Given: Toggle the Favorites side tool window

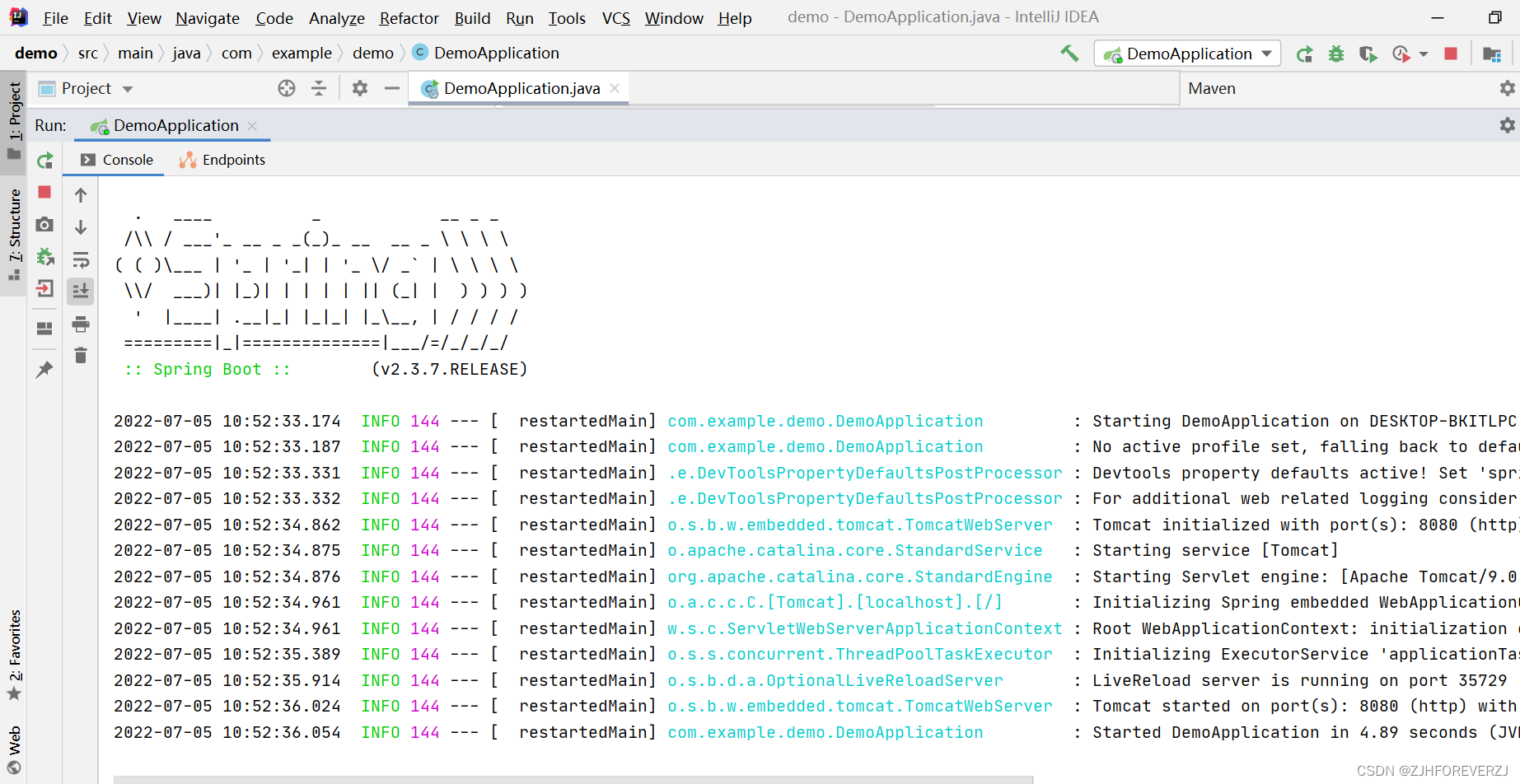Looking at the screenshot, I should coord(14,655).
